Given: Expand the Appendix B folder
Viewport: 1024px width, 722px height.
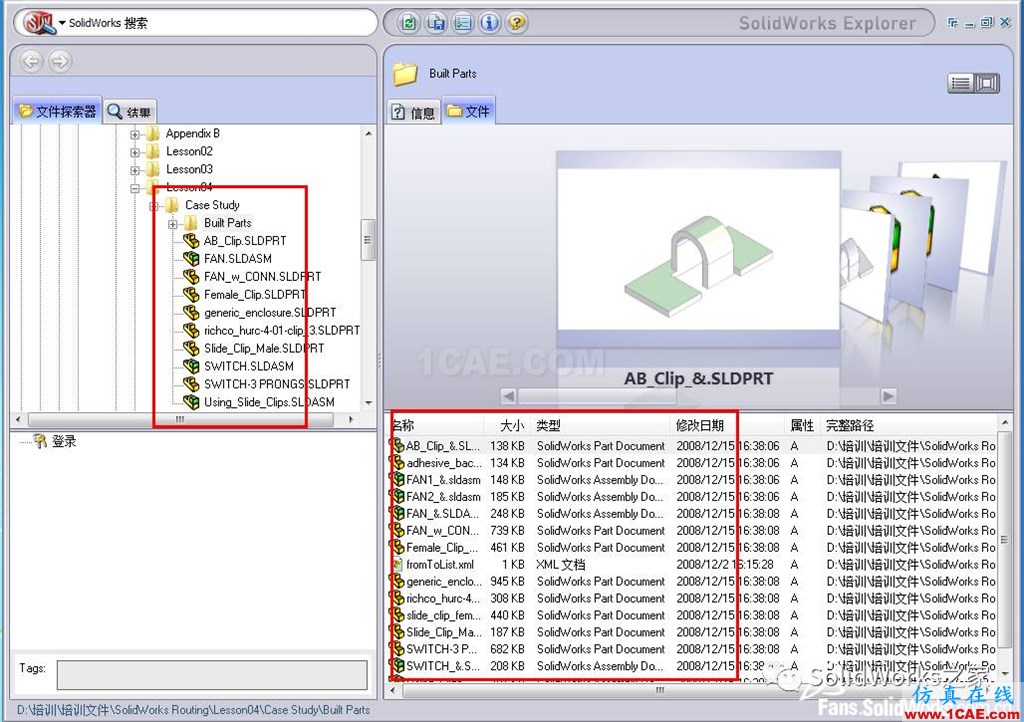Looking at the screenshot, I should [x=135, y=134].
